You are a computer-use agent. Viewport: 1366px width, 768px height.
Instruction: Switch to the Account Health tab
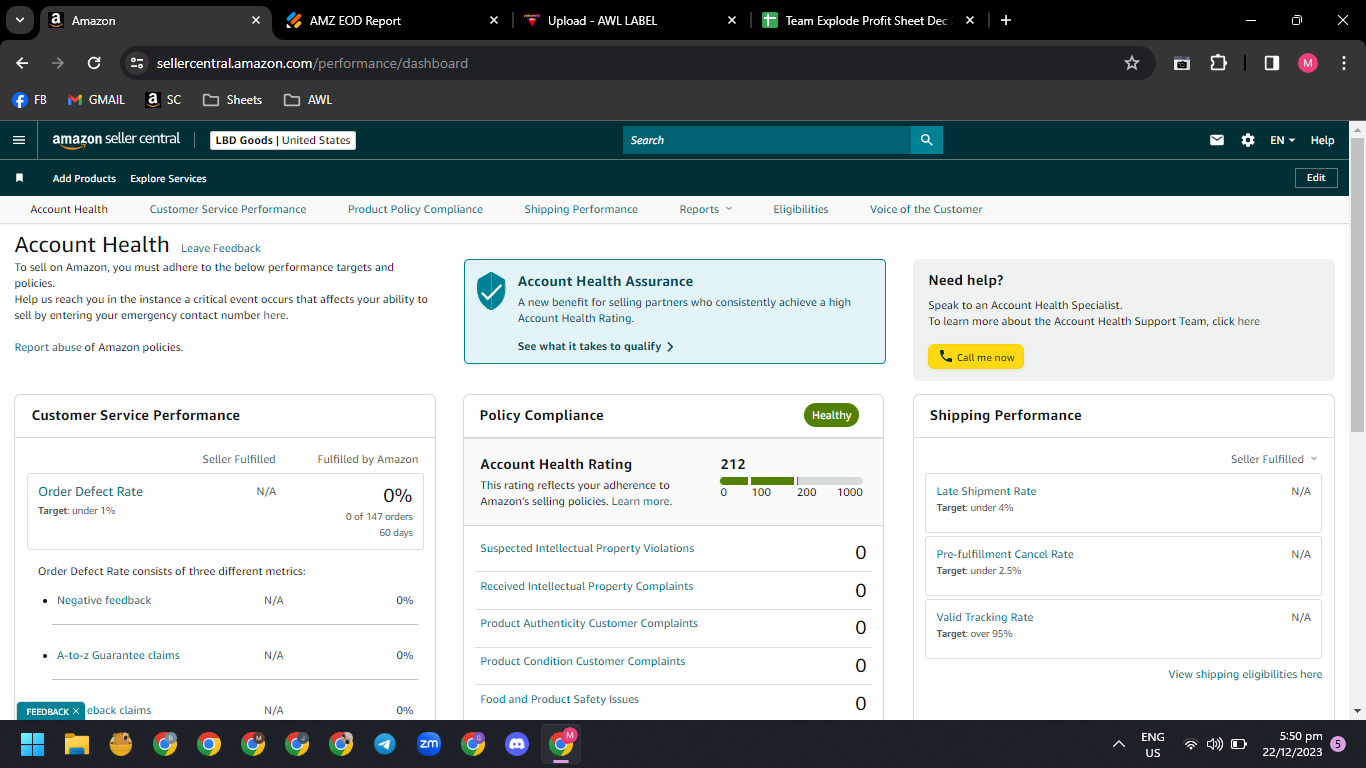69,209
